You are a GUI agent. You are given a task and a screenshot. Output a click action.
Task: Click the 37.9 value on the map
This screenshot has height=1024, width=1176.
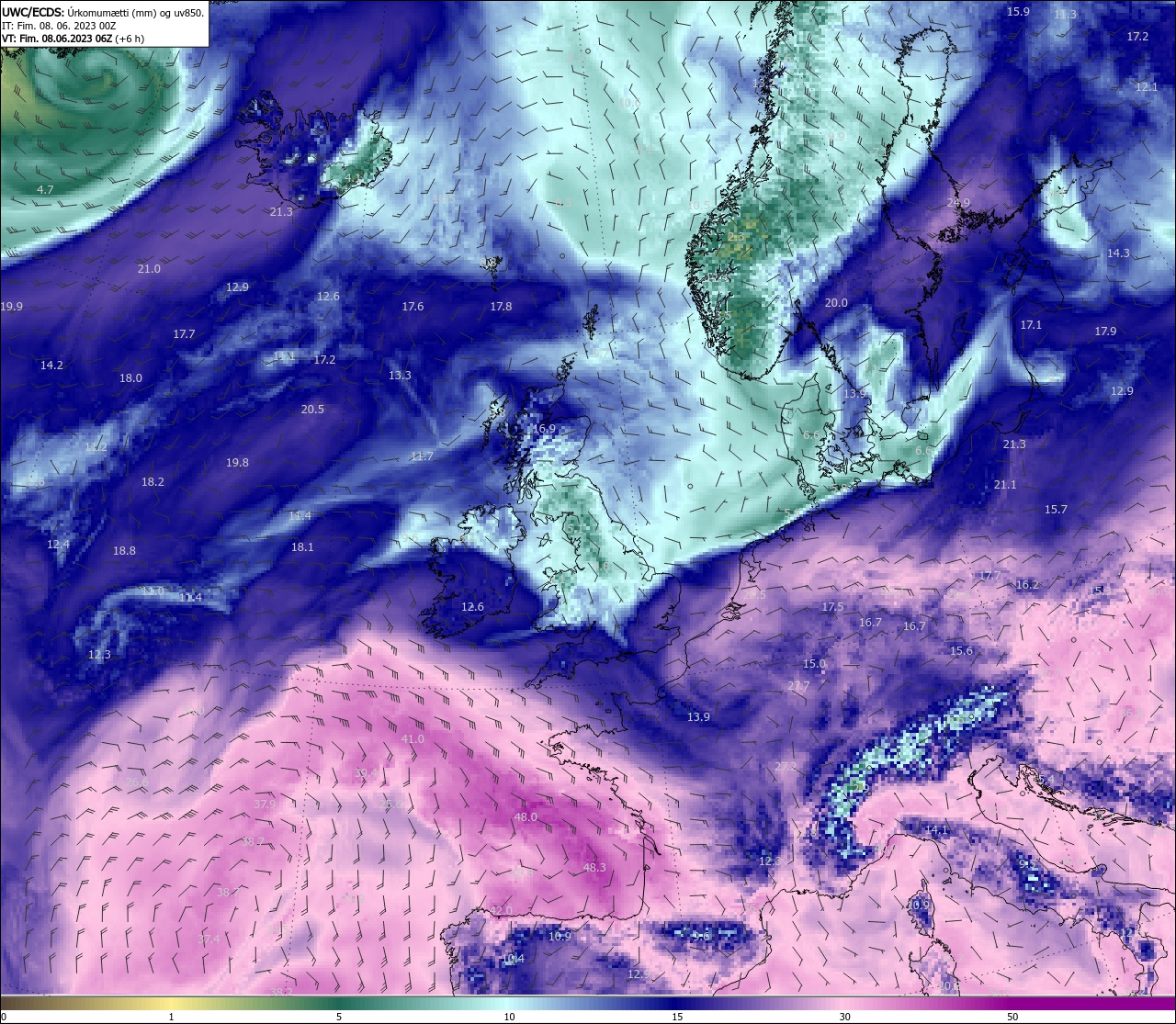pyautogui.click(x=265, y=805)
